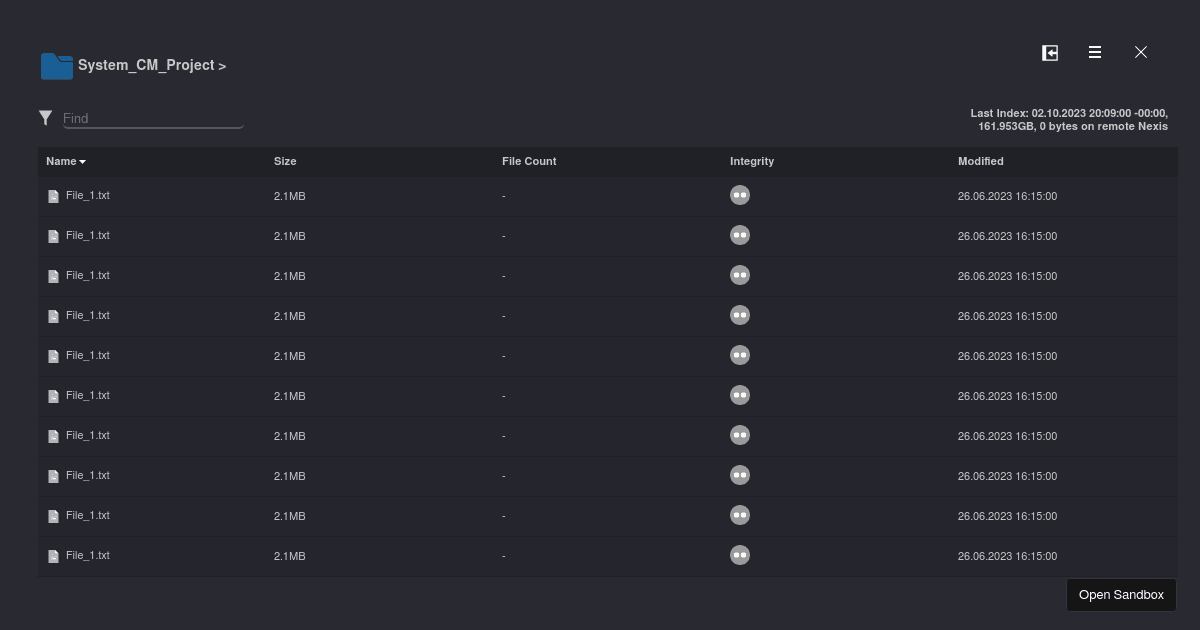This screenshot has height=630, width=1200.
Task: Click the System_CM_Project breadcrumb label
Action: tap(146, 65)
